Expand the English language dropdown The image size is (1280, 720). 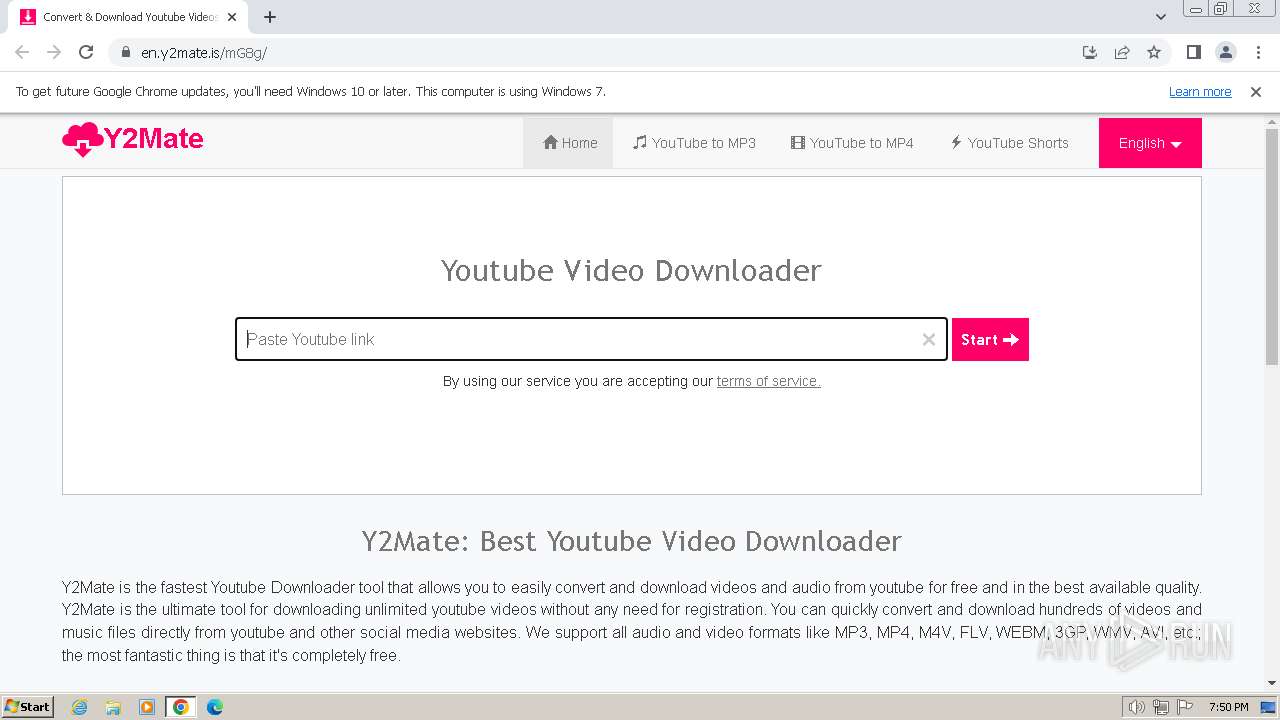point(1150,143)
